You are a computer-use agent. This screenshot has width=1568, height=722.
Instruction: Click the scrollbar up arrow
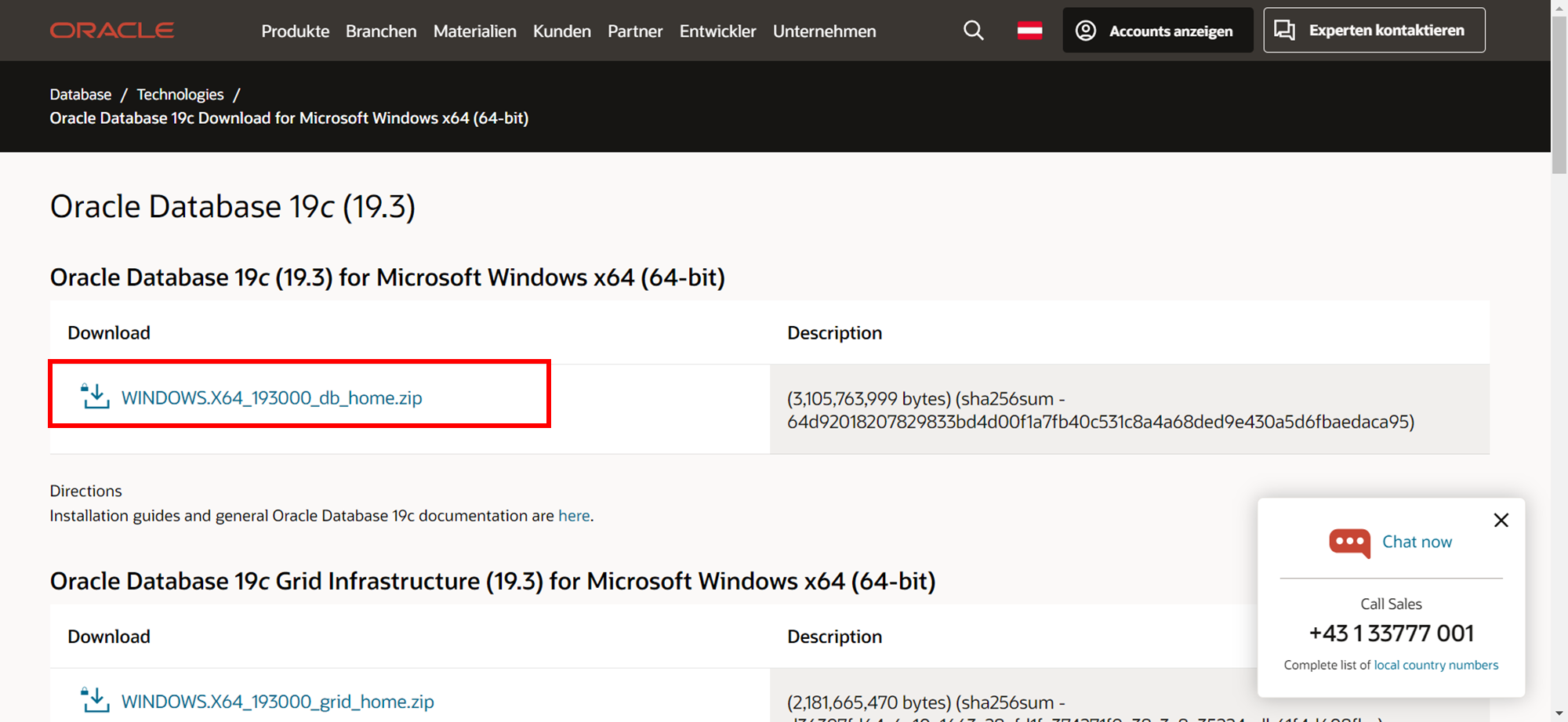[1559, 7]
